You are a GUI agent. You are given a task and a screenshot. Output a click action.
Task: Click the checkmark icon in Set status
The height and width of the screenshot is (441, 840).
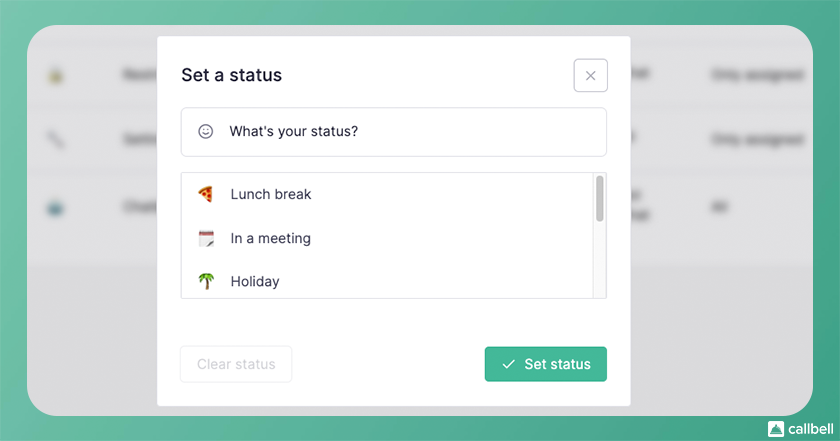click(508, 364)
